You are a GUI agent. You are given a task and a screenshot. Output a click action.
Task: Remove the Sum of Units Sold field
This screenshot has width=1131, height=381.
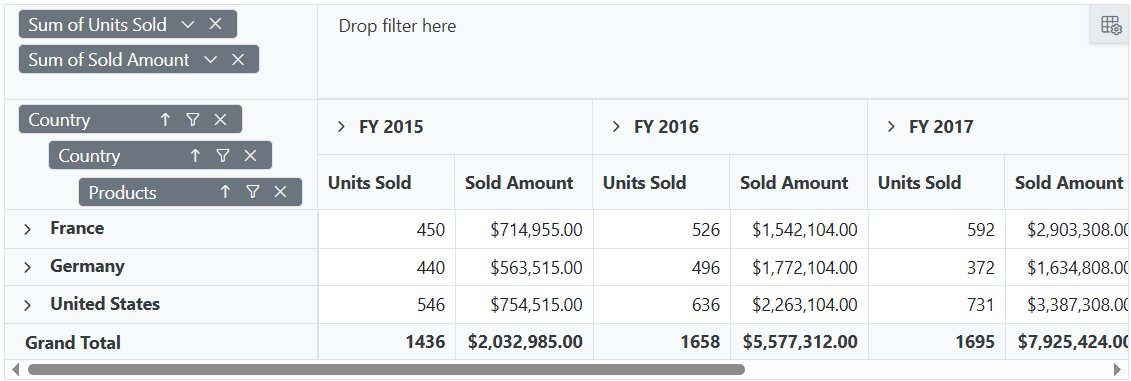(215, 25)
